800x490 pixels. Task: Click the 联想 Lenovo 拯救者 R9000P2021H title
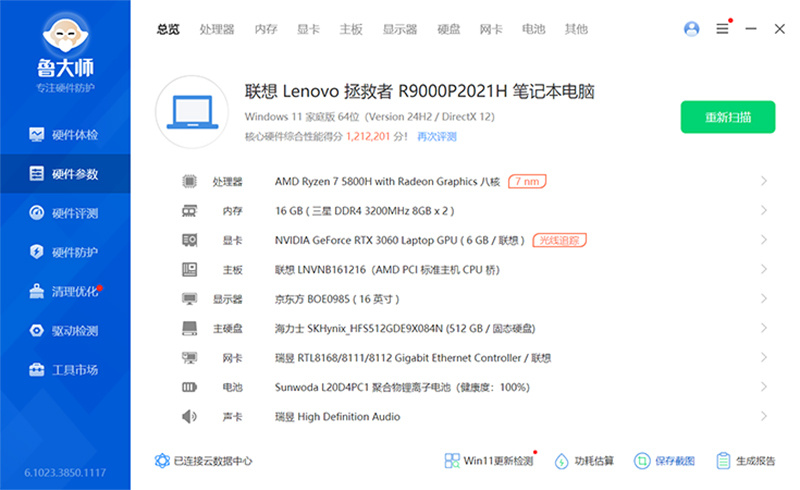[419, 91]
